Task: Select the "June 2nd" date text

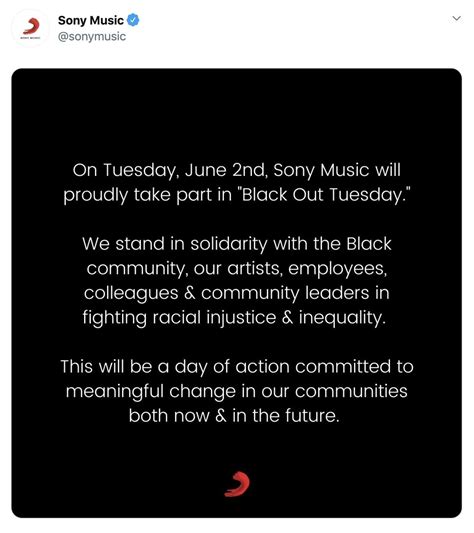Action: point(224,170)
